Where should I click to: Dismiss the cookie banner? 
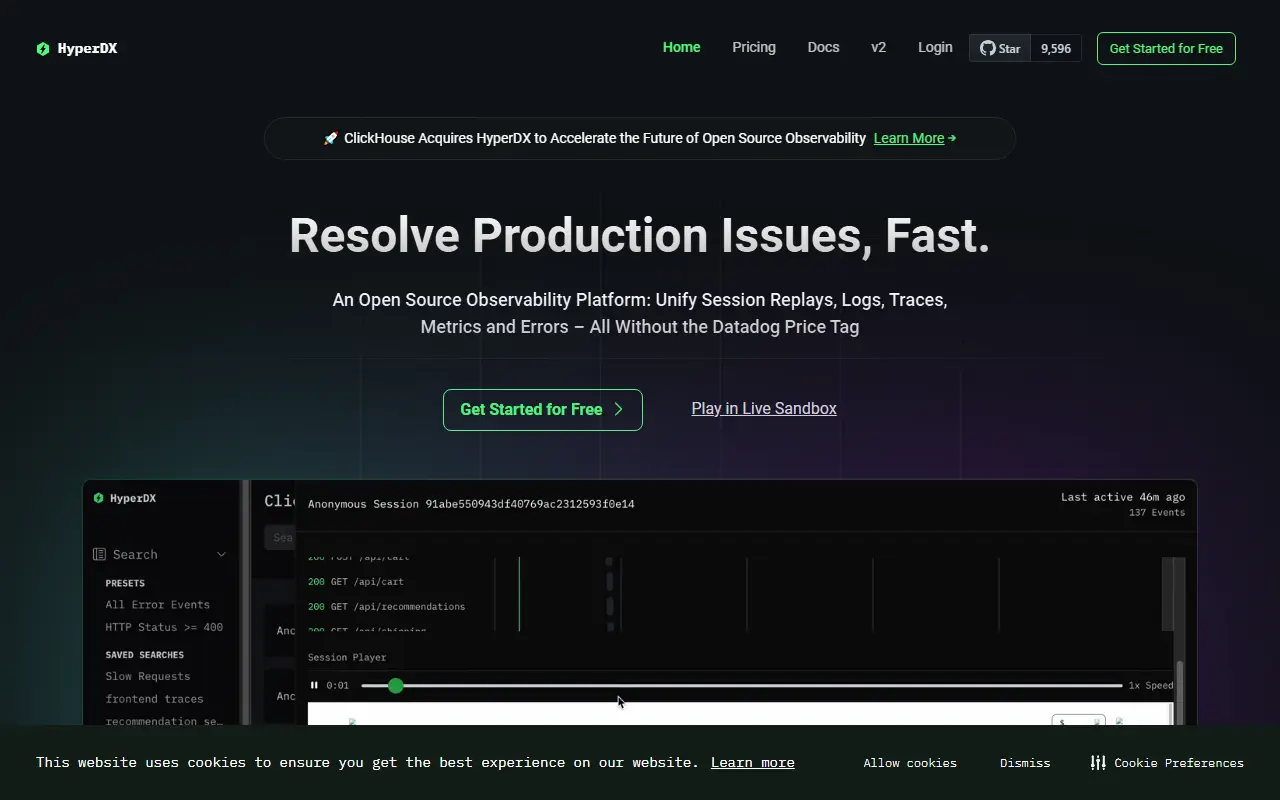pos(1025,763)
